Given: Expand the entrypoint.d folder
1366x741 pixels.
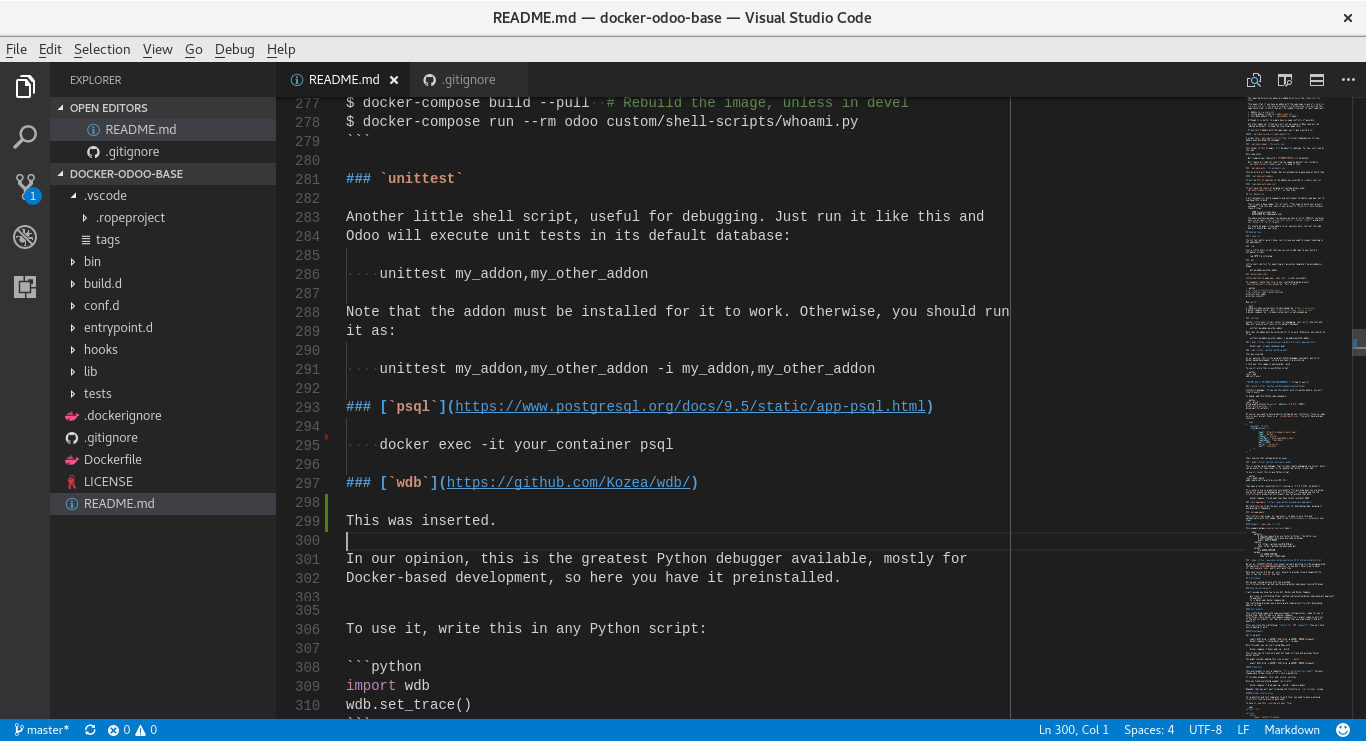Looking at the screenshot, I should (x=163, y=328).
